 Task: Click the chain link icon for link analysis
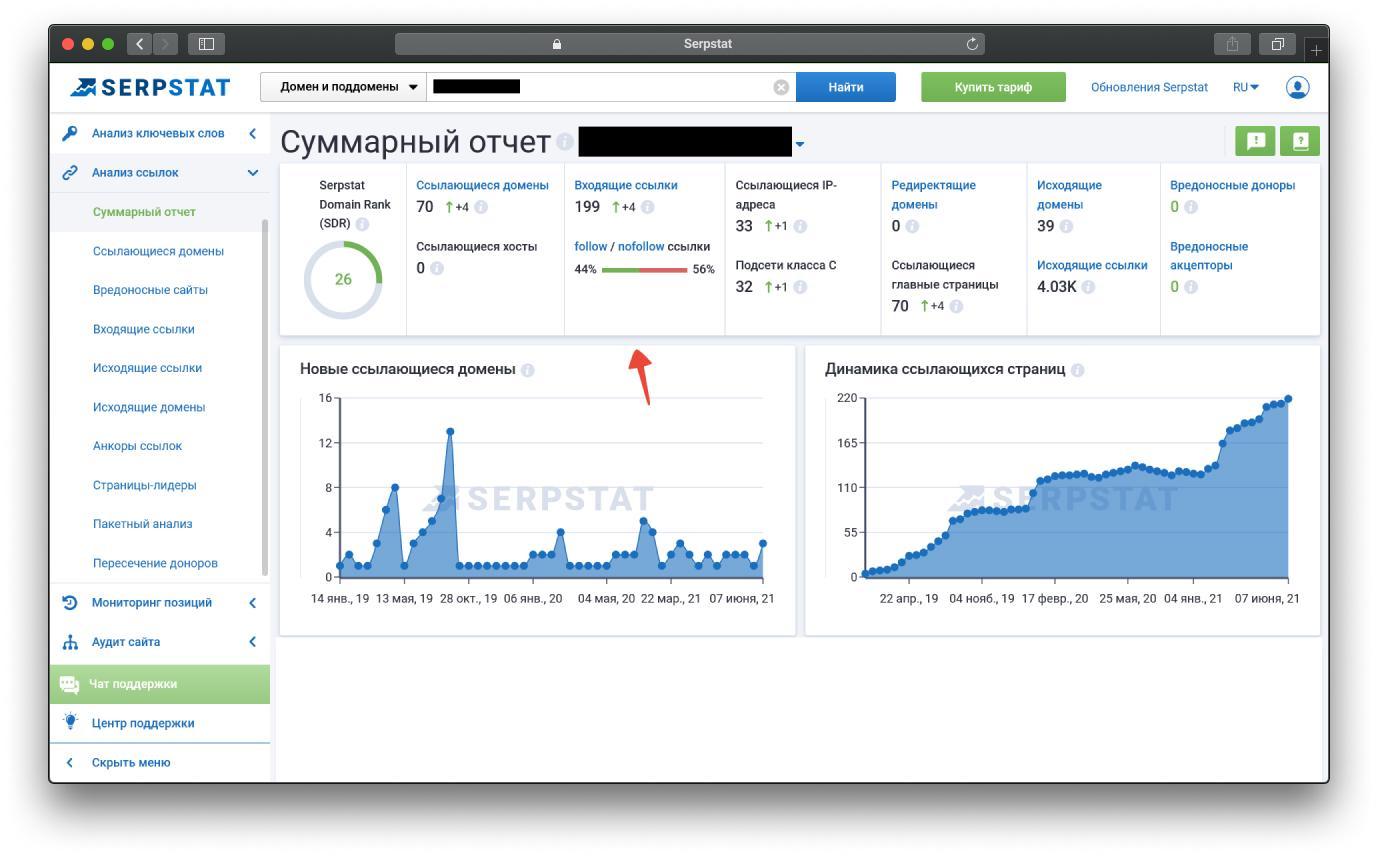[69, 172]
